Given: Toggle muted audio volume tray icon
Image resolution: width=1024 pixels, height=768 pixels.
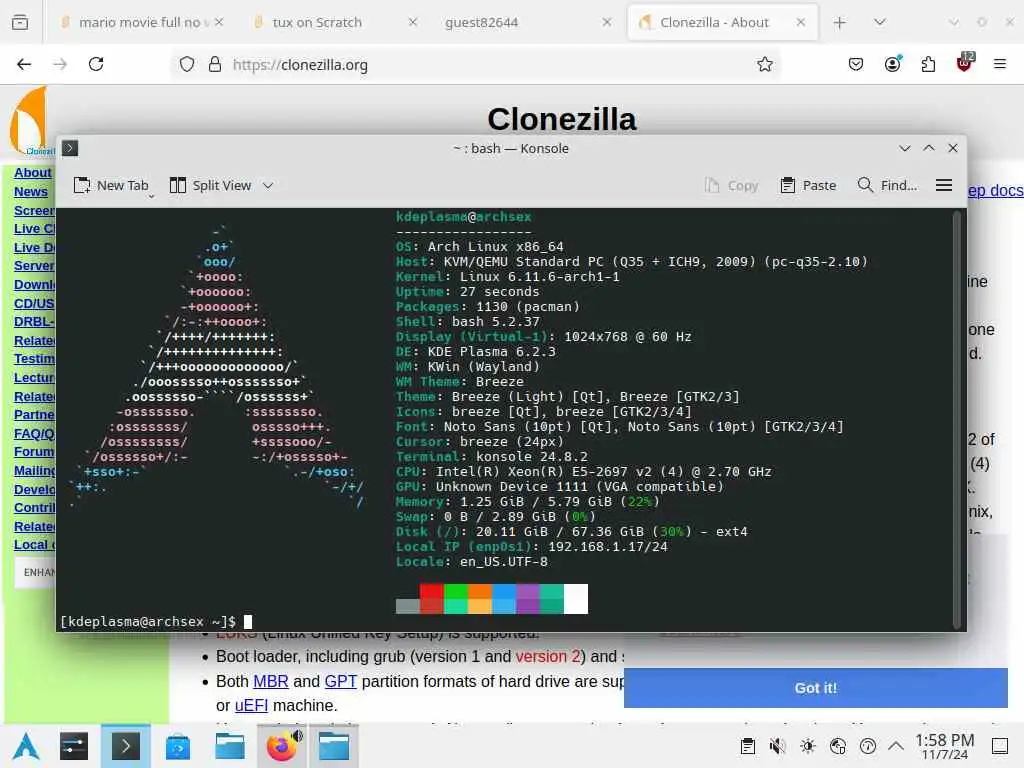Looking at the screenshot, I should tap(777, 746).
